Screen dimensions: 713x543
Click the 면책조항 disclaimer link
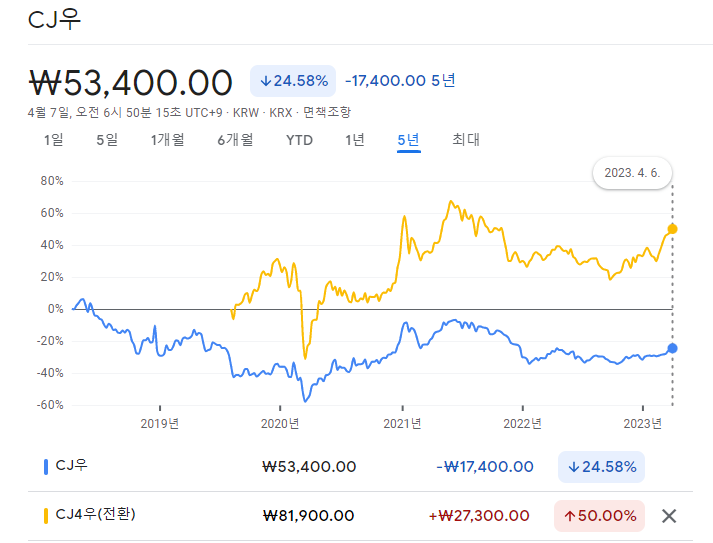coord(327,112)
